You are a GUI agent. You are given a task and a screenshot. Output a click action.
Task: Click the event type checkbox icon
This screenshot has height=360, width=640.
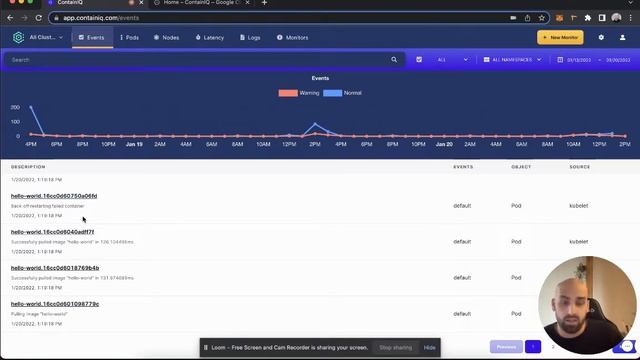tap(419, 60)
